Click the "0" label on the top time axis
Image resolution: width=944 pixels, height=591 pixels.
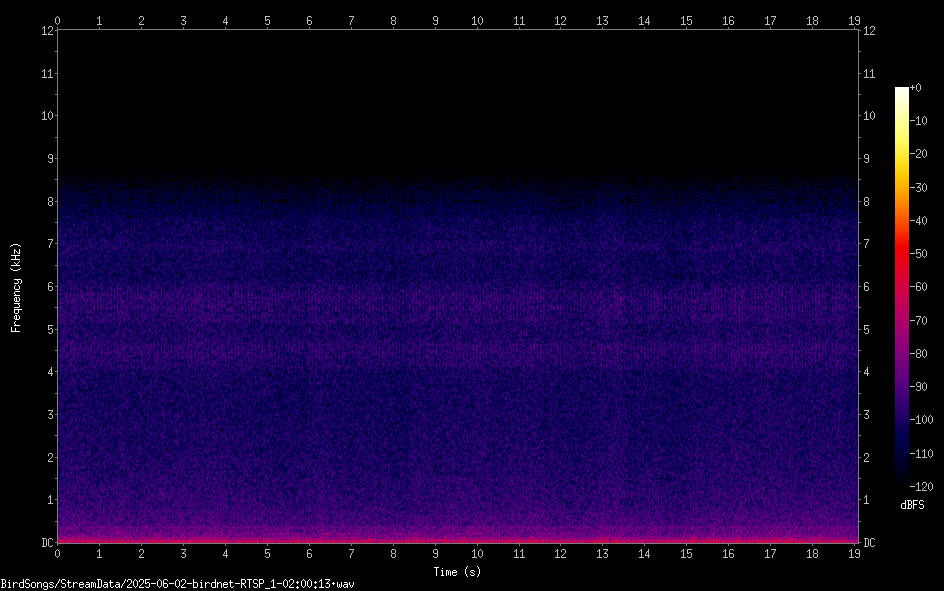57,21
